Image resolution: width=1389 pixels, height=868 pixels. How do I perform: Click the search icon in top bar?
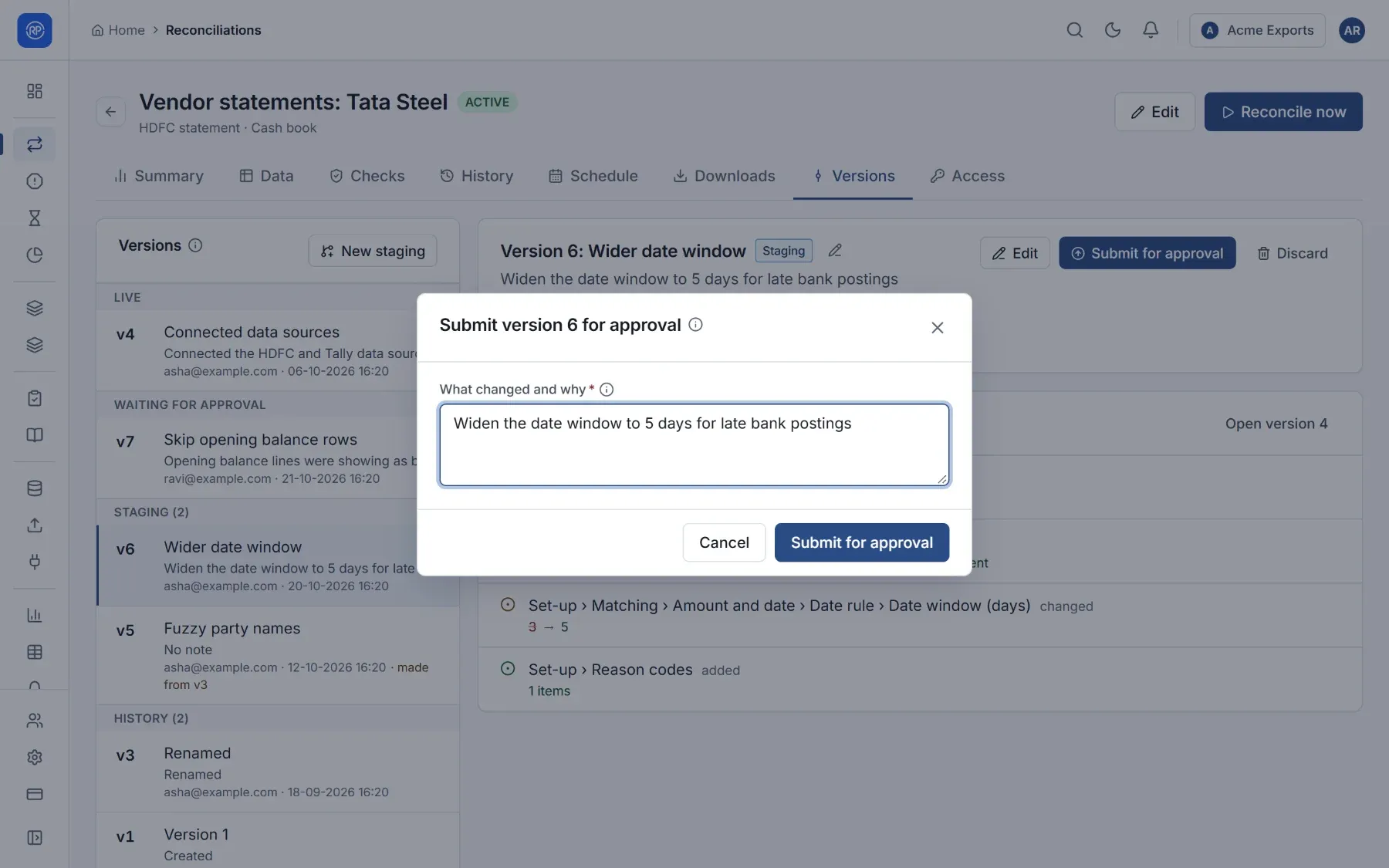point(1074,30)
